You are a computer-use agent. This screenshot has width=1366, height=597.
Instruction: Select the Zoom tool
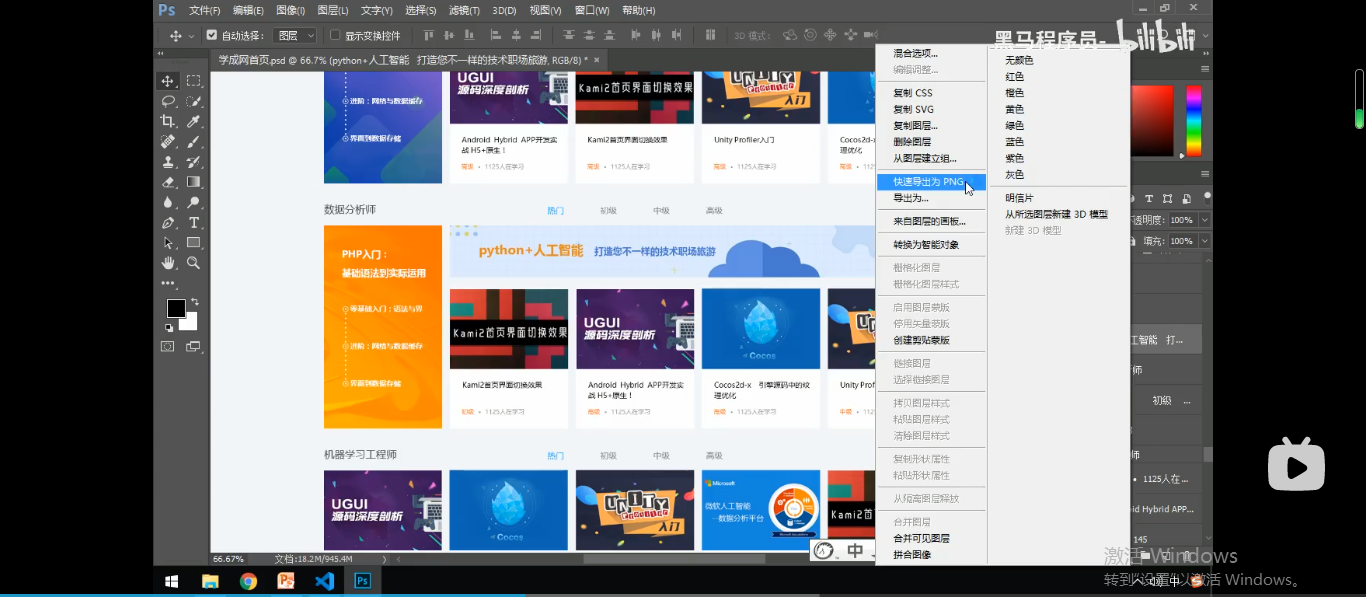pos(193,263)
